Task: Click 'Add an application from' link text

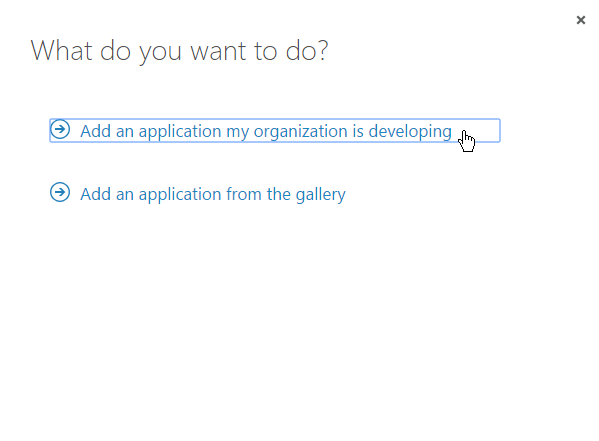Action: point(171,194)
